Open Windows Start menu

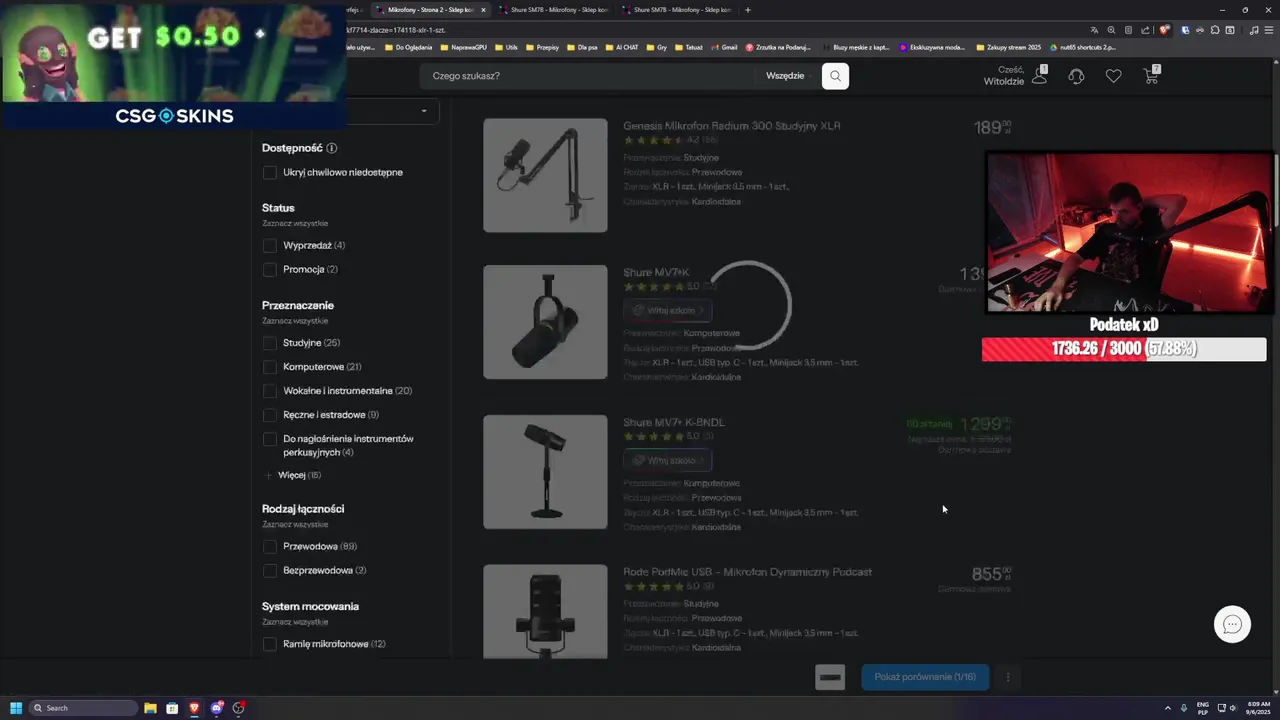[x=16, y=708]
